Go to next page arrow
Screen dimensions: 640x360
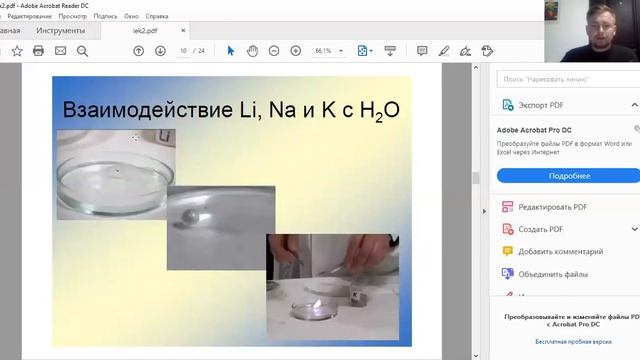[160, 51]
